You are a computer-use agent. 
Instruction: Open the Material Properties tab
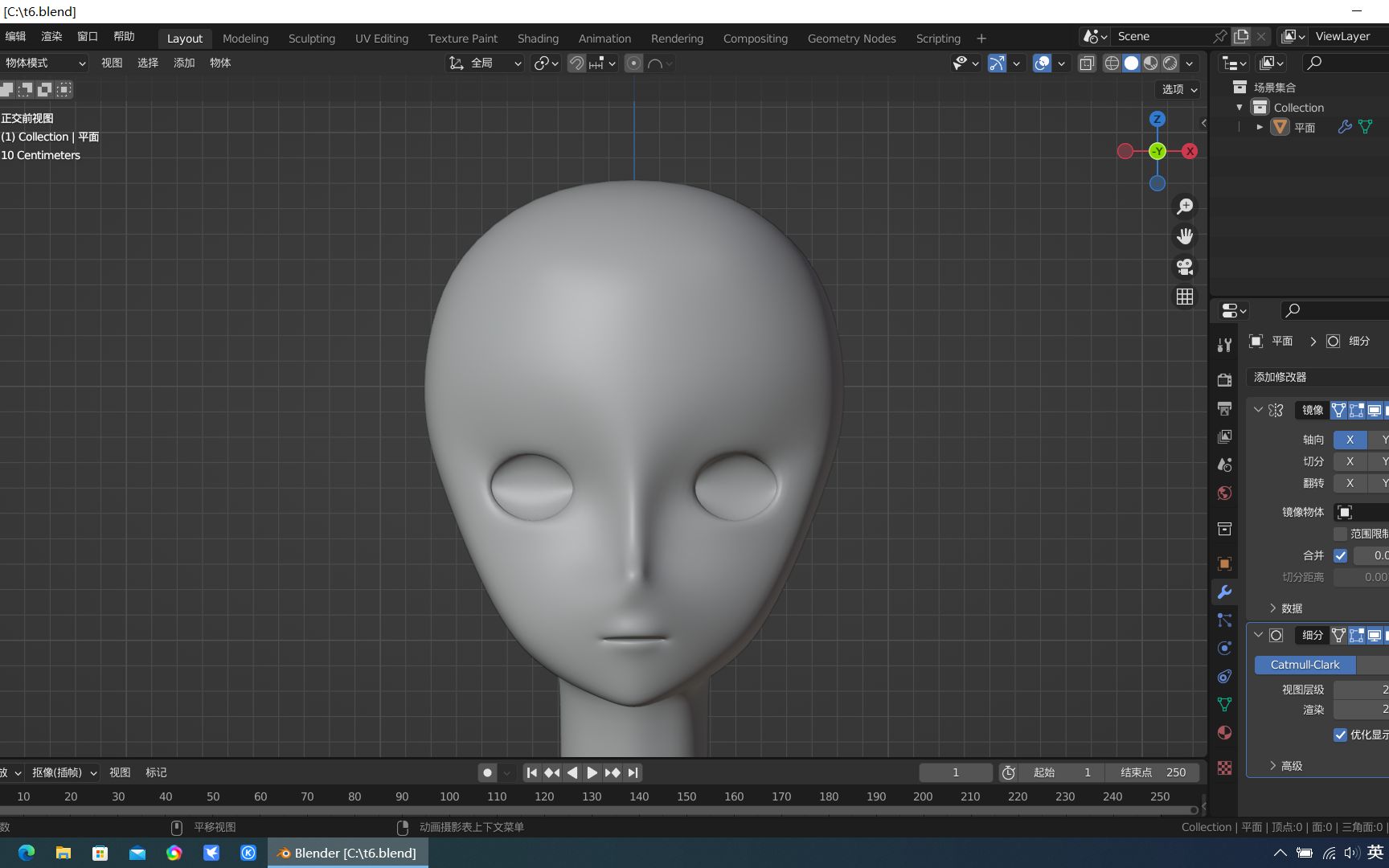pos(1224,732)
